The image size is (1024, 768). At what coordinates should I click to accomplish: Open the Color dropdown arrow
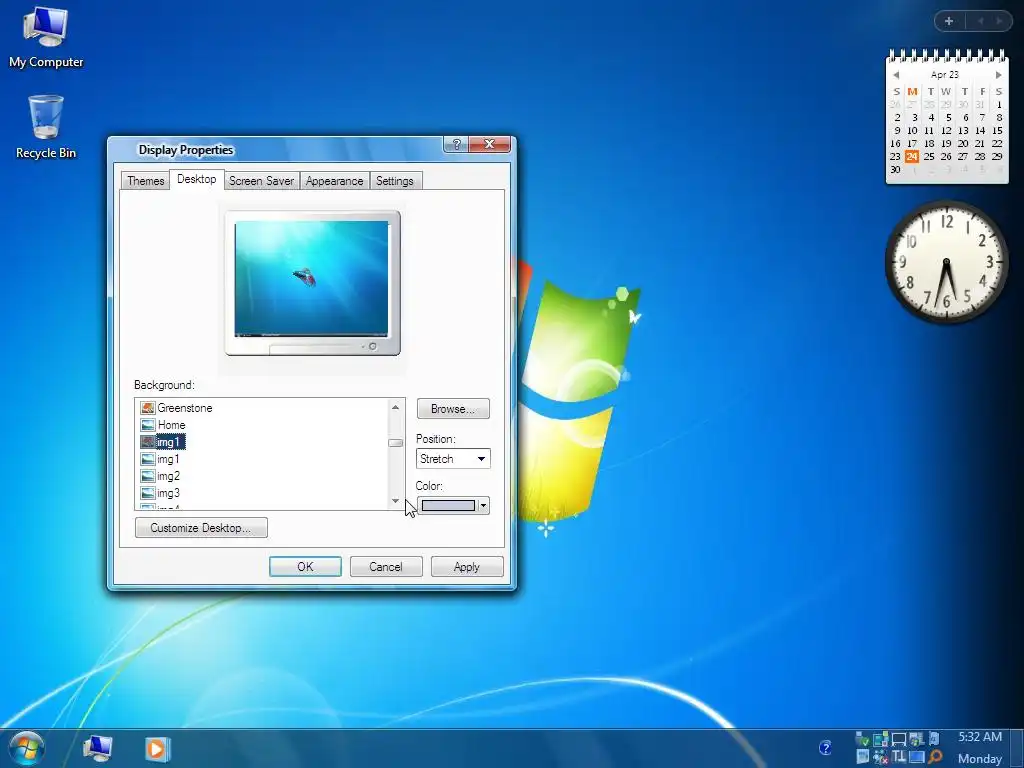(x=483, y=505)
